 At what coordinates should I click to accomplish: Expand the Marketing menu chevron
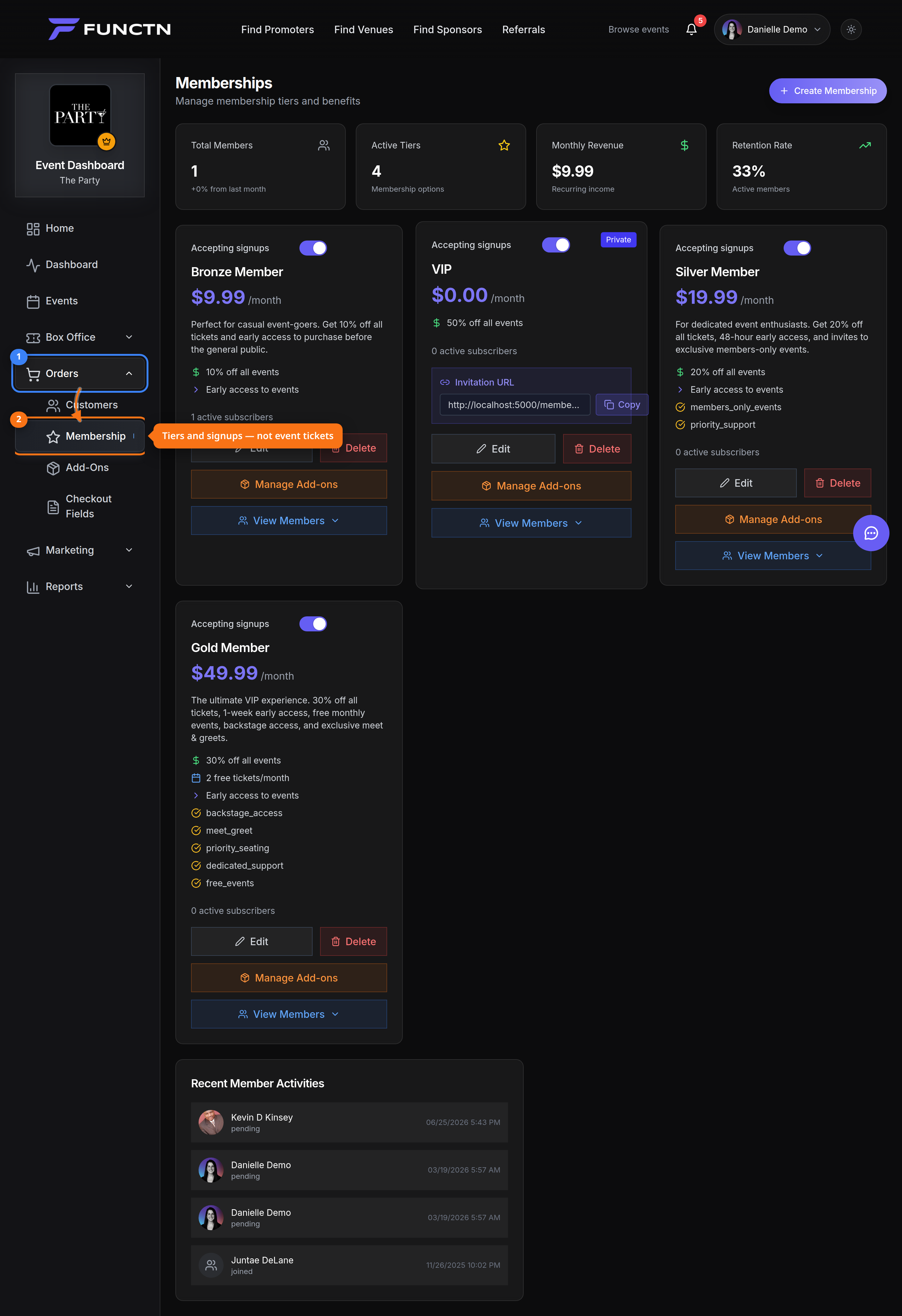(x=129, y=550)
